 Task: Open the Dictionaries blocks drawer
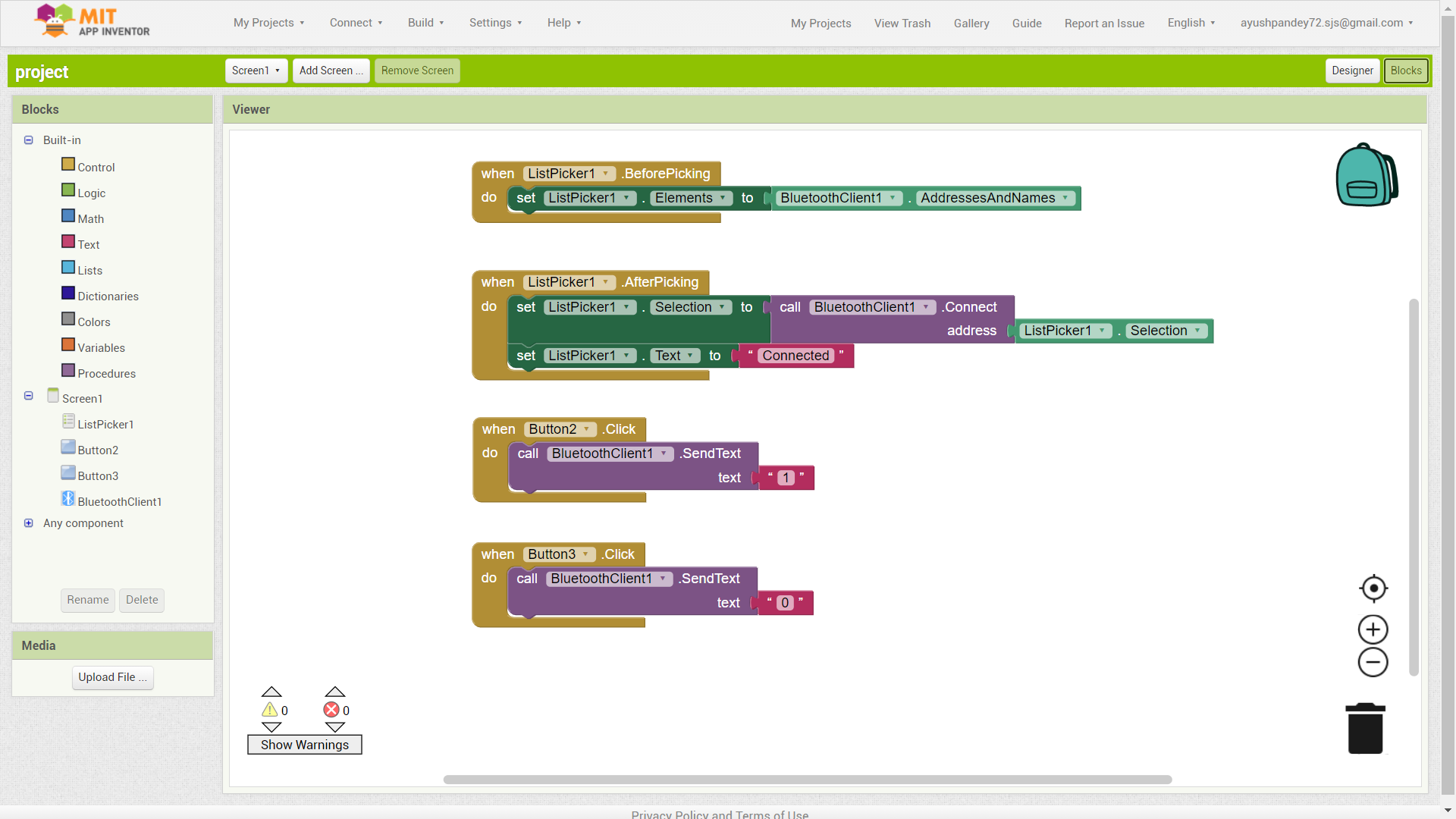click(x=108, y=297)
